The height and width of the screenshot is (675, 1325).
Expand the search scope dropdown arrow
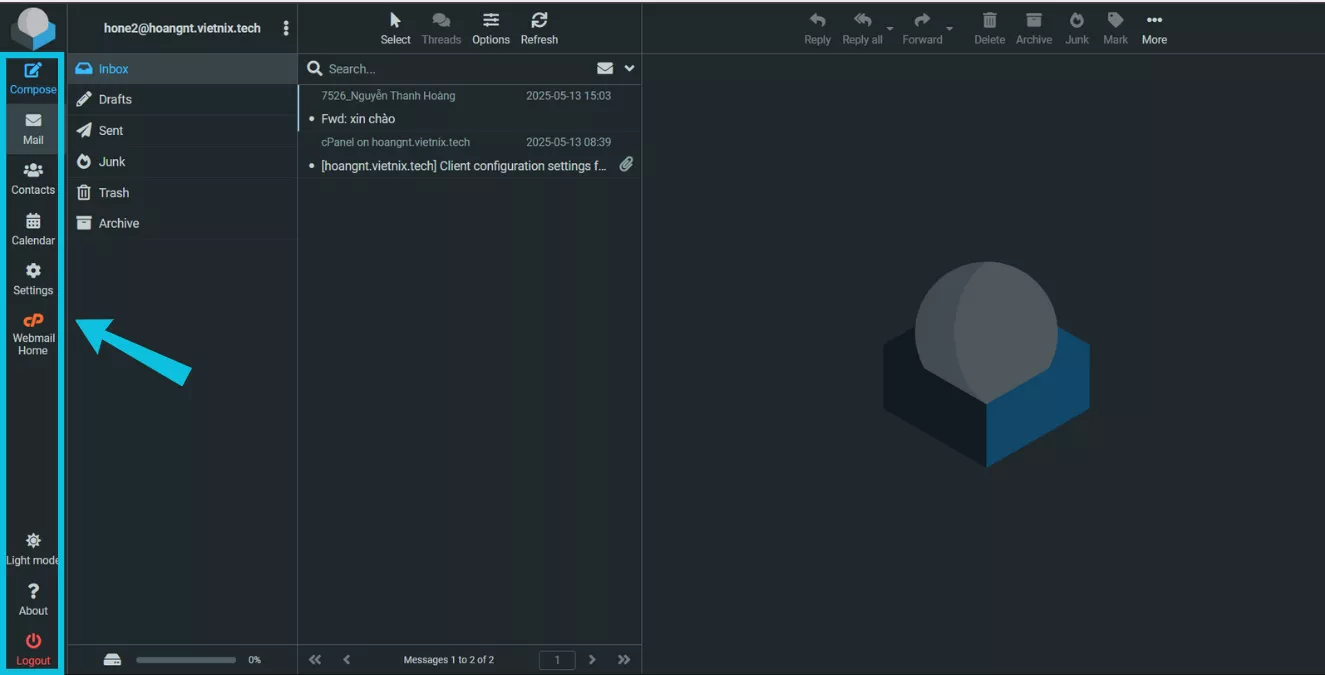coord(628,68)
